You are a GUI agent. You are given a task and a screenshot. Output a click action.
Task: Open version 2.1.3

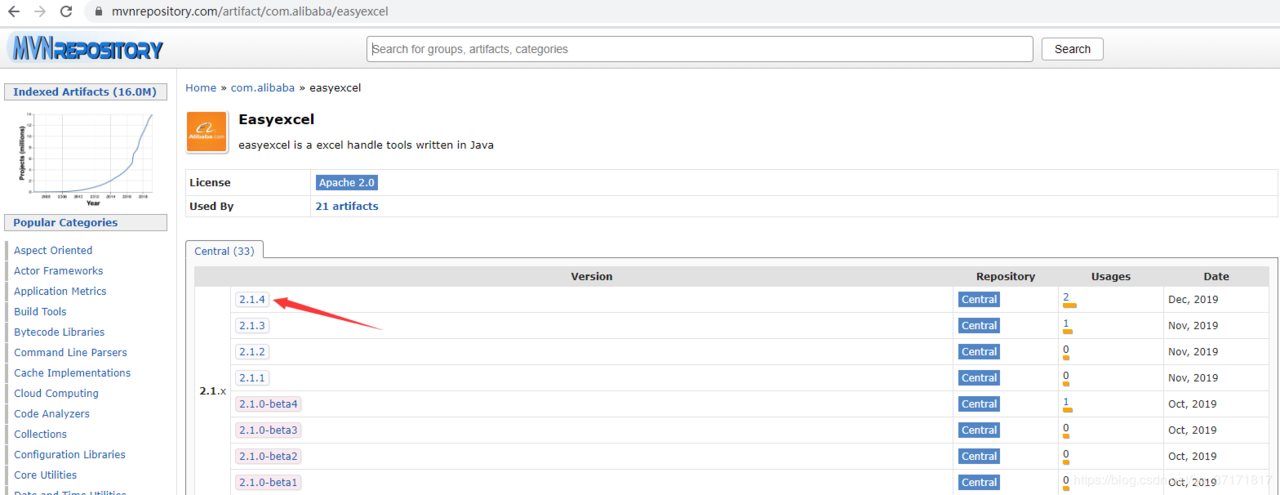click(252, 325)
